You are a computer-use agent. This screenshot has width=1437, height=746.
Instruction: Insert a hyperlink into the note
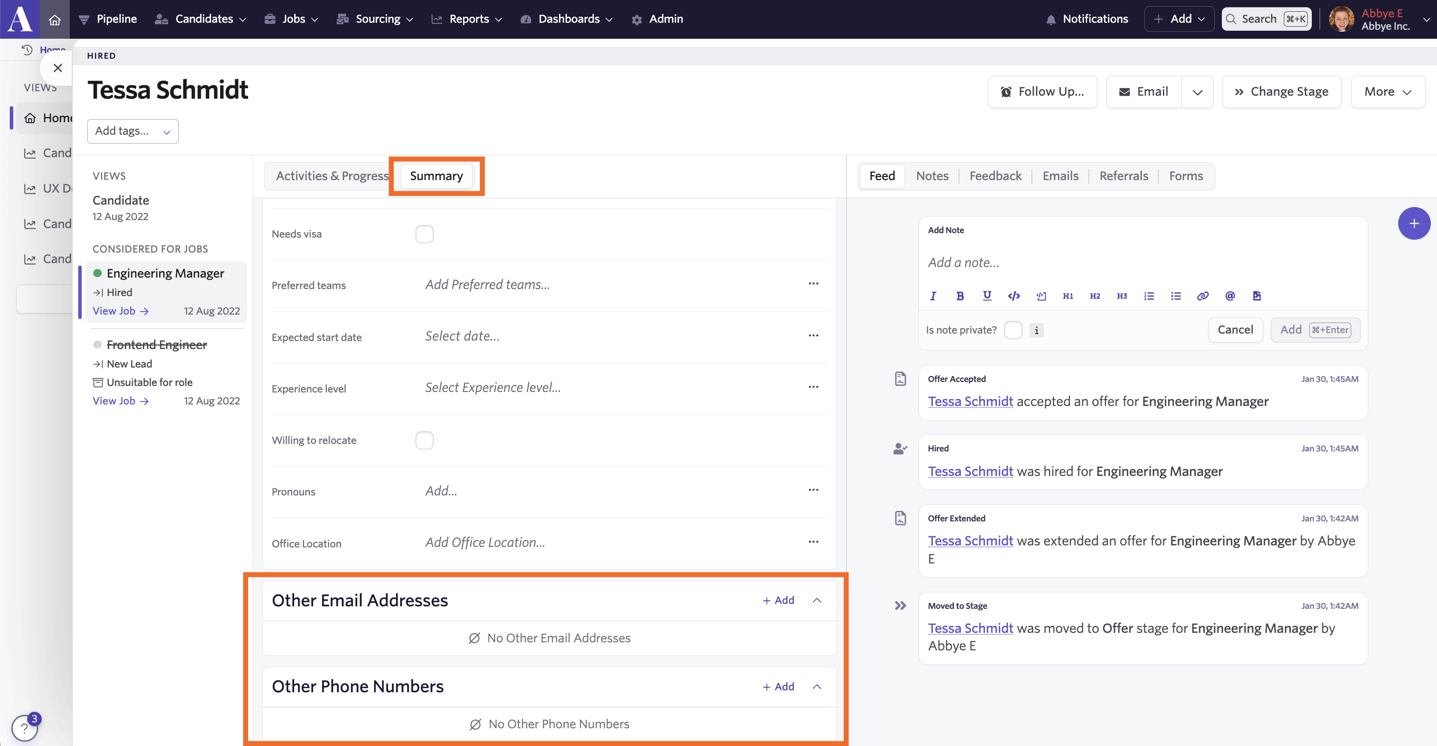(1203, 296)
